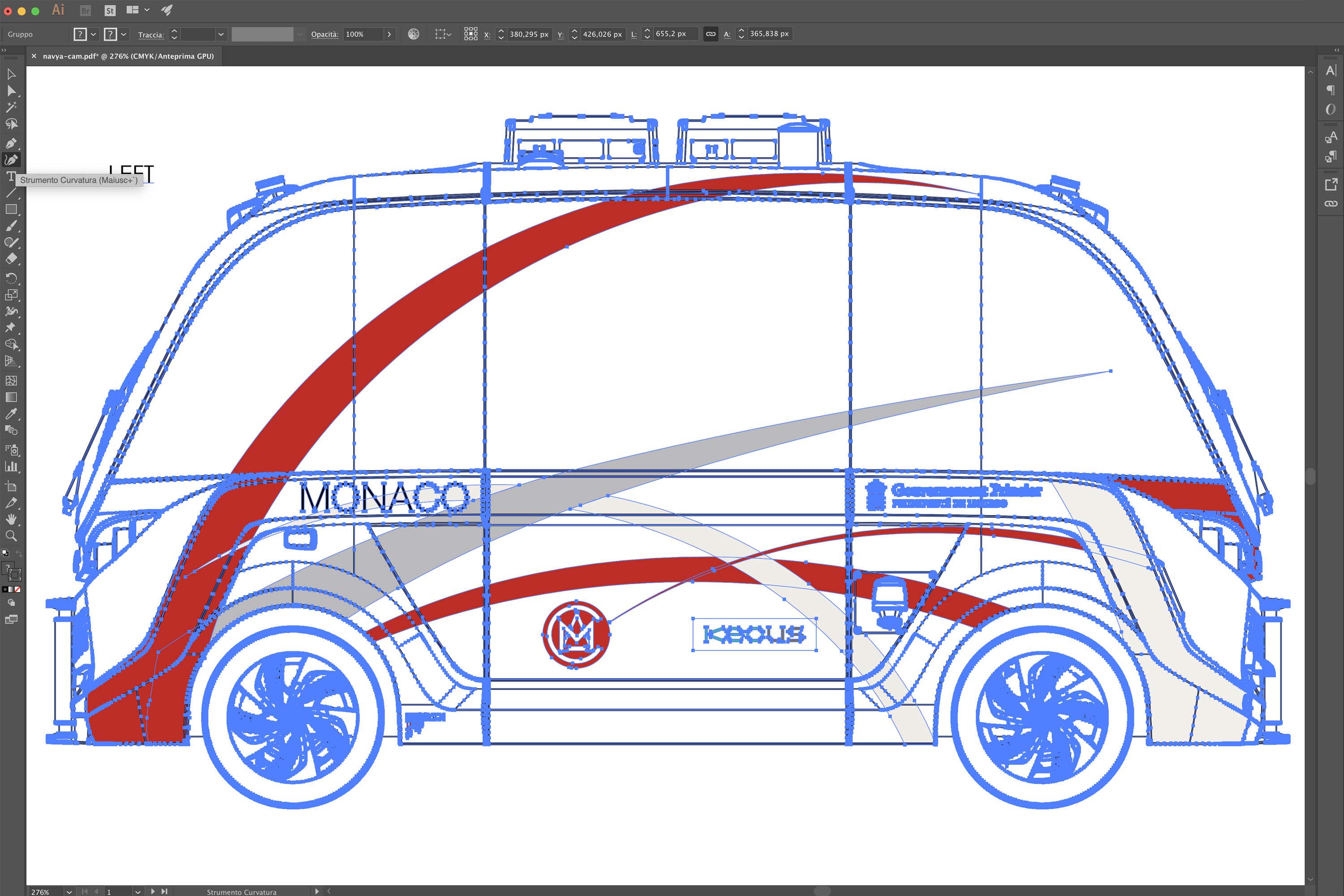
Task: Pick the Zoom magnifier tool
Action: click(11, 536)
